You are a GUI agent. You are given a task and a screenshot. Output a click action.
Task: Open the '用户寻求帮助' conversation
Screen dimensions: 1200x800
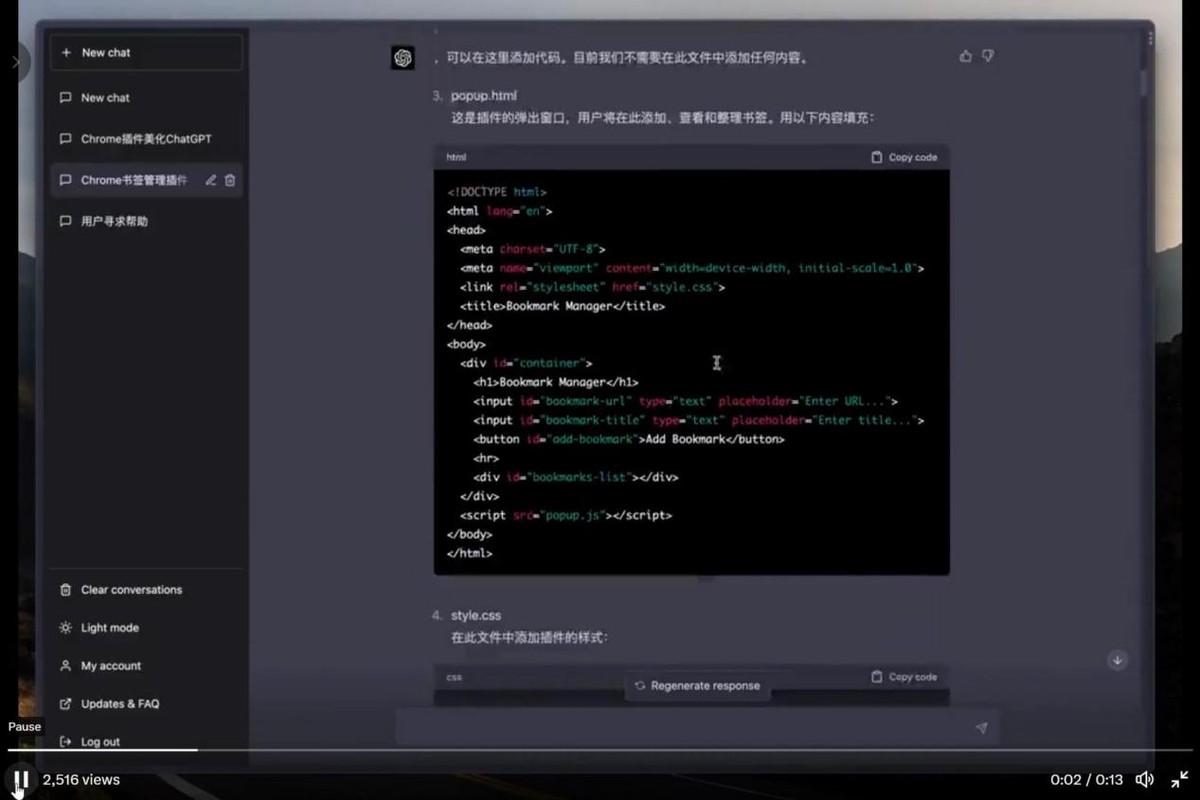tap(146, 221)
